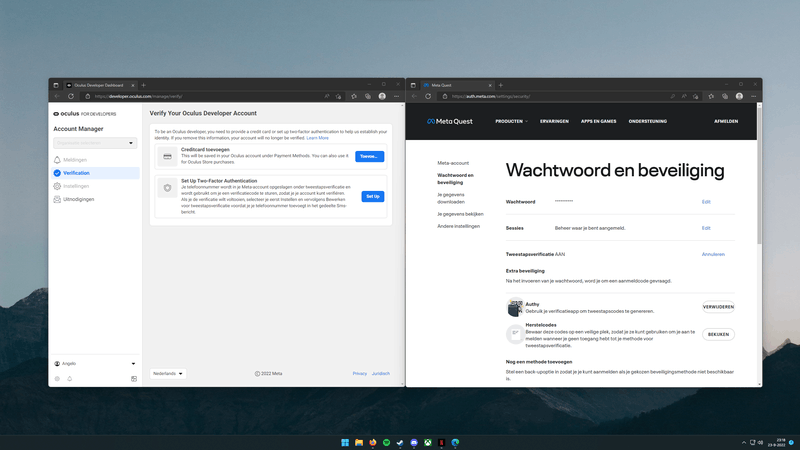Viewport: 800px width, 450px height.
Task: Open the Juridisch footer link
Action: (381, 373)
